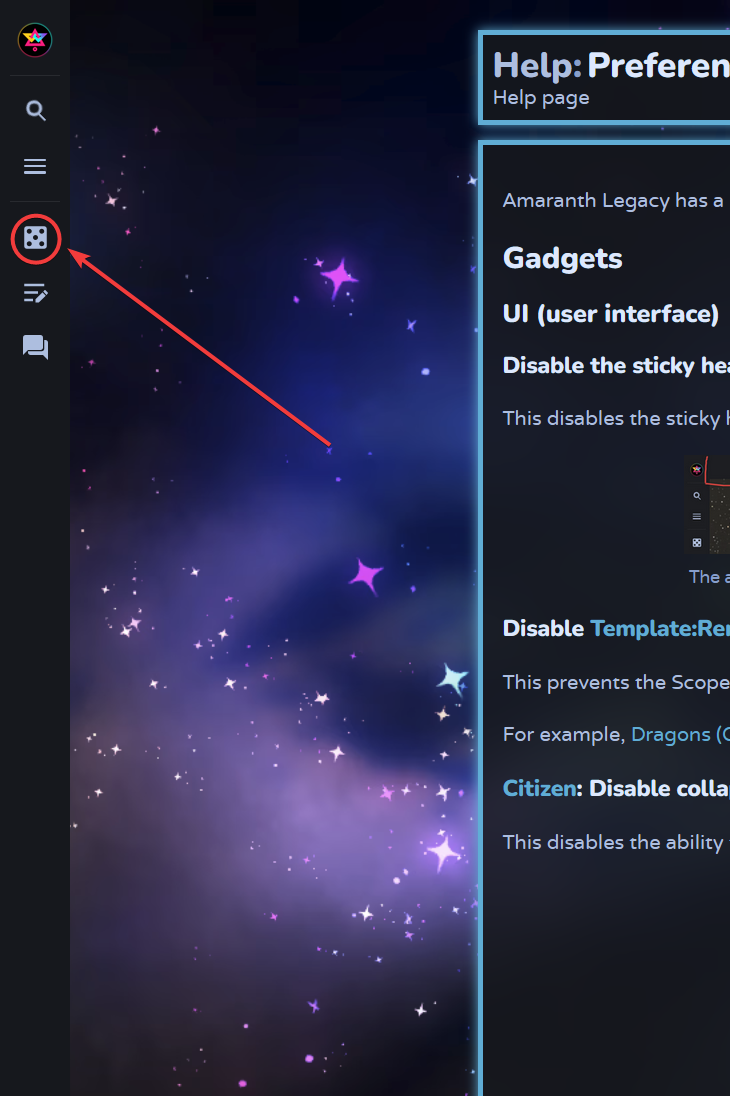Click the thumbnail caption text
The width and height of the screenshot is (730, 1096).
coord(704,577)
